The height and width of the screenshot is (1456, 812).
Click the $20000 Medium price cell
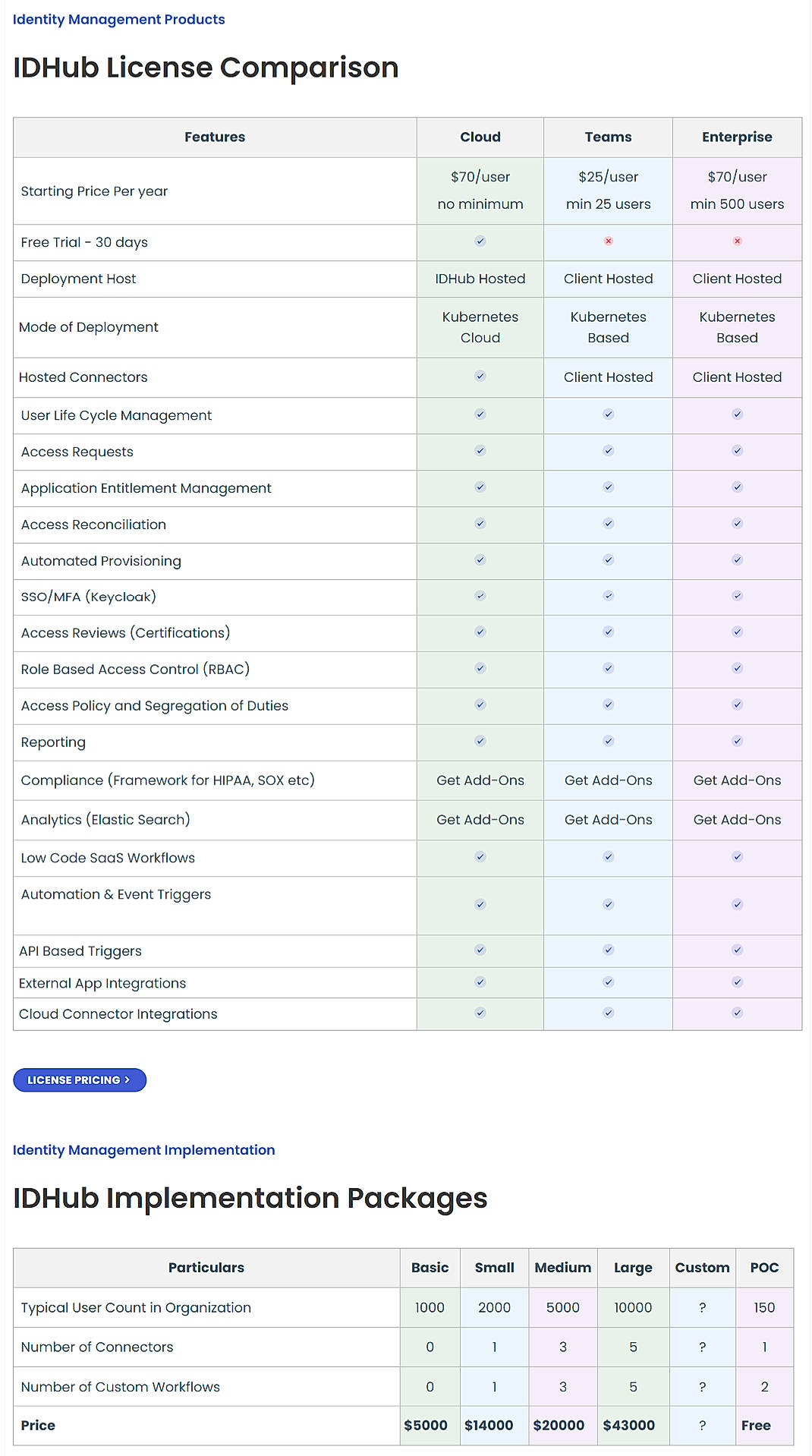tap(563, 1426)
